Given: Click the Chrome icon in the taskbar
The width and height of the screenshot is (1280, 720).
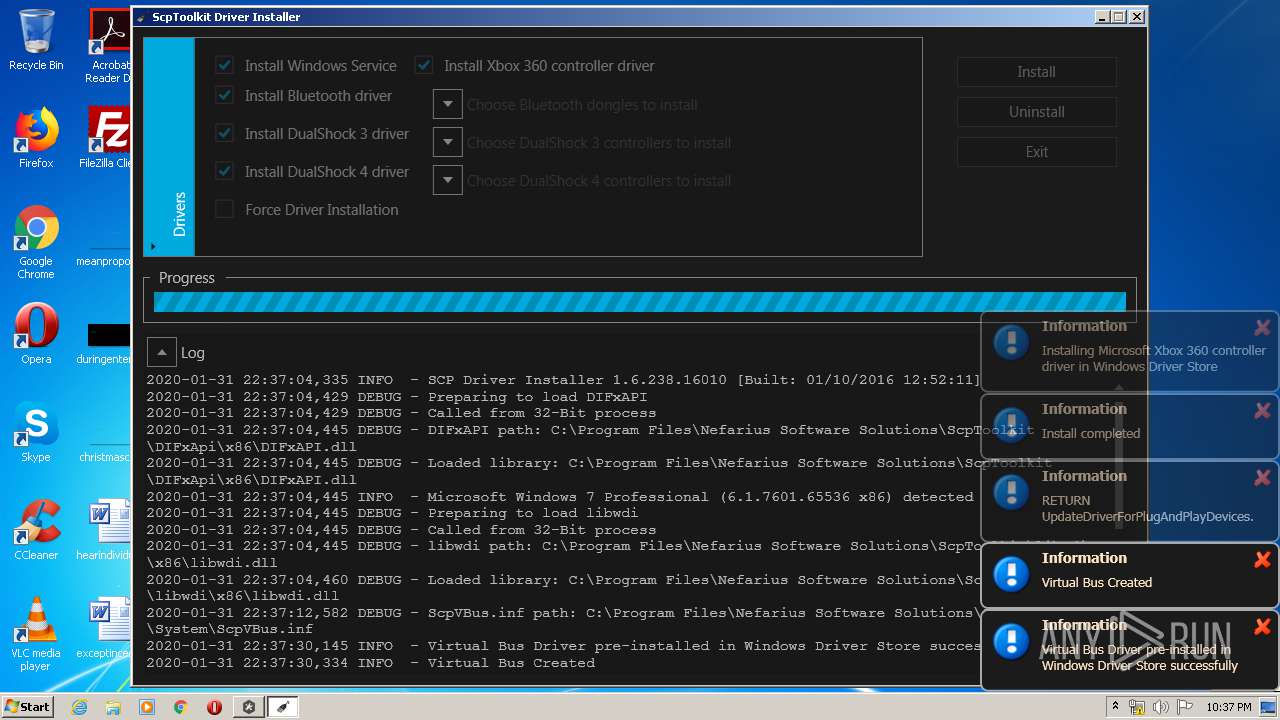Looking at the screenshot, I should (x=181, y=707).
